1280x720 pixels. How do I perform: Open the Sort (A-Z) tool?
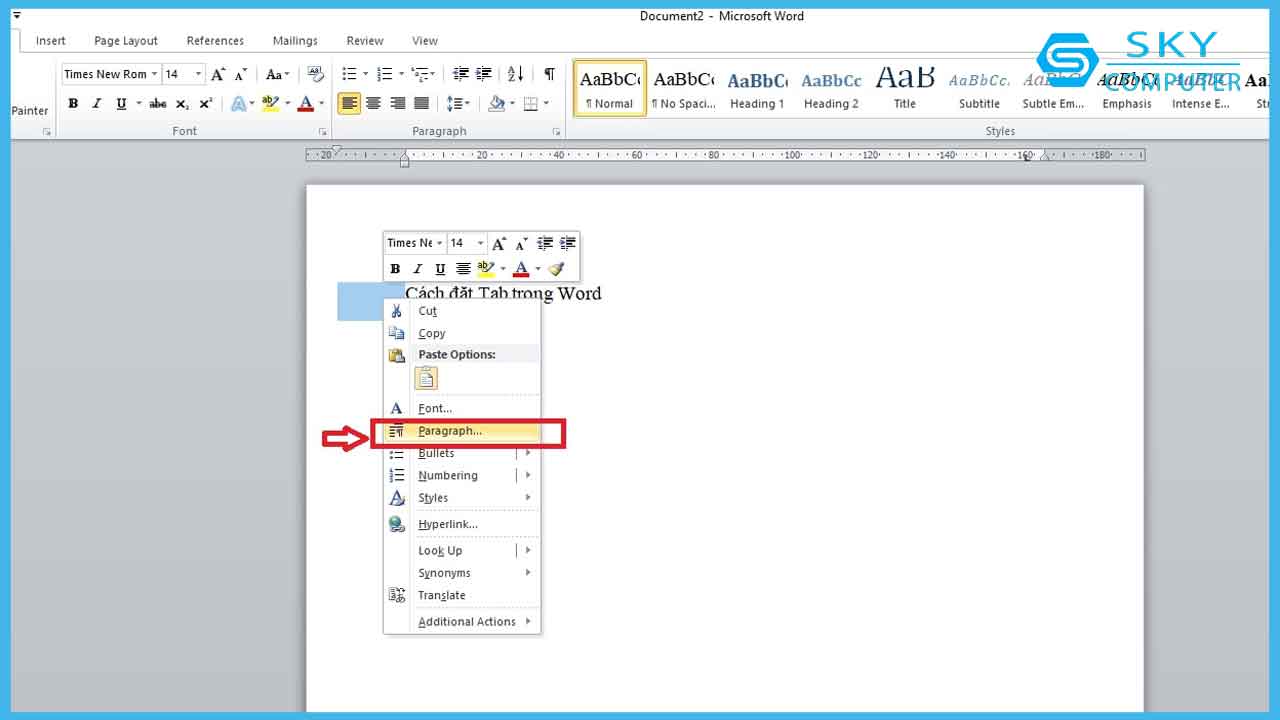[x=516, y=74]
